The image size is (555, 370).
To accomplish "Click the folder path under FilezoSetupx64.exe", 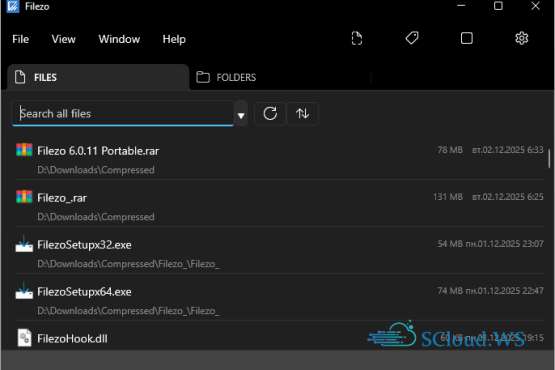I will click(x=128, y=311).
